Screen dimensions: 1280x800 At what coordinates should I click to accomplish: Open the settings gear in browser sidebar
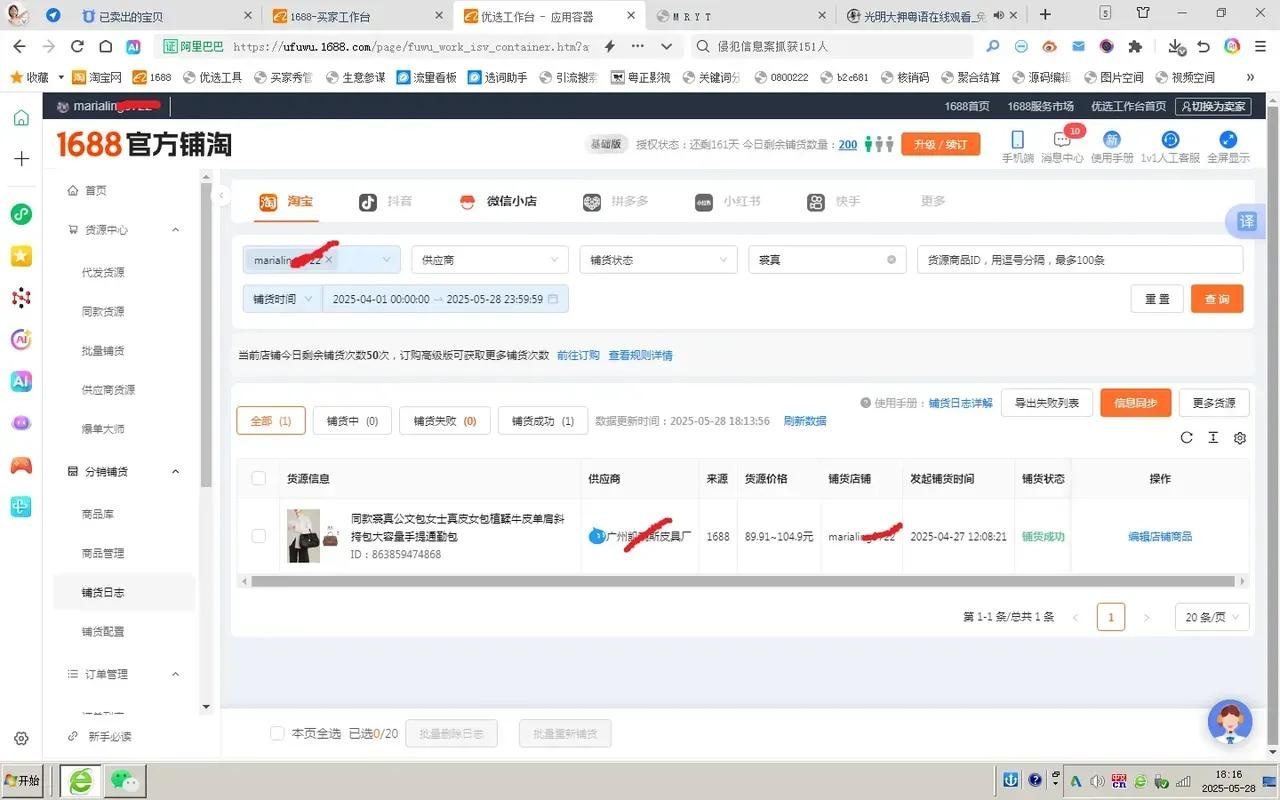tap(21, 738)
